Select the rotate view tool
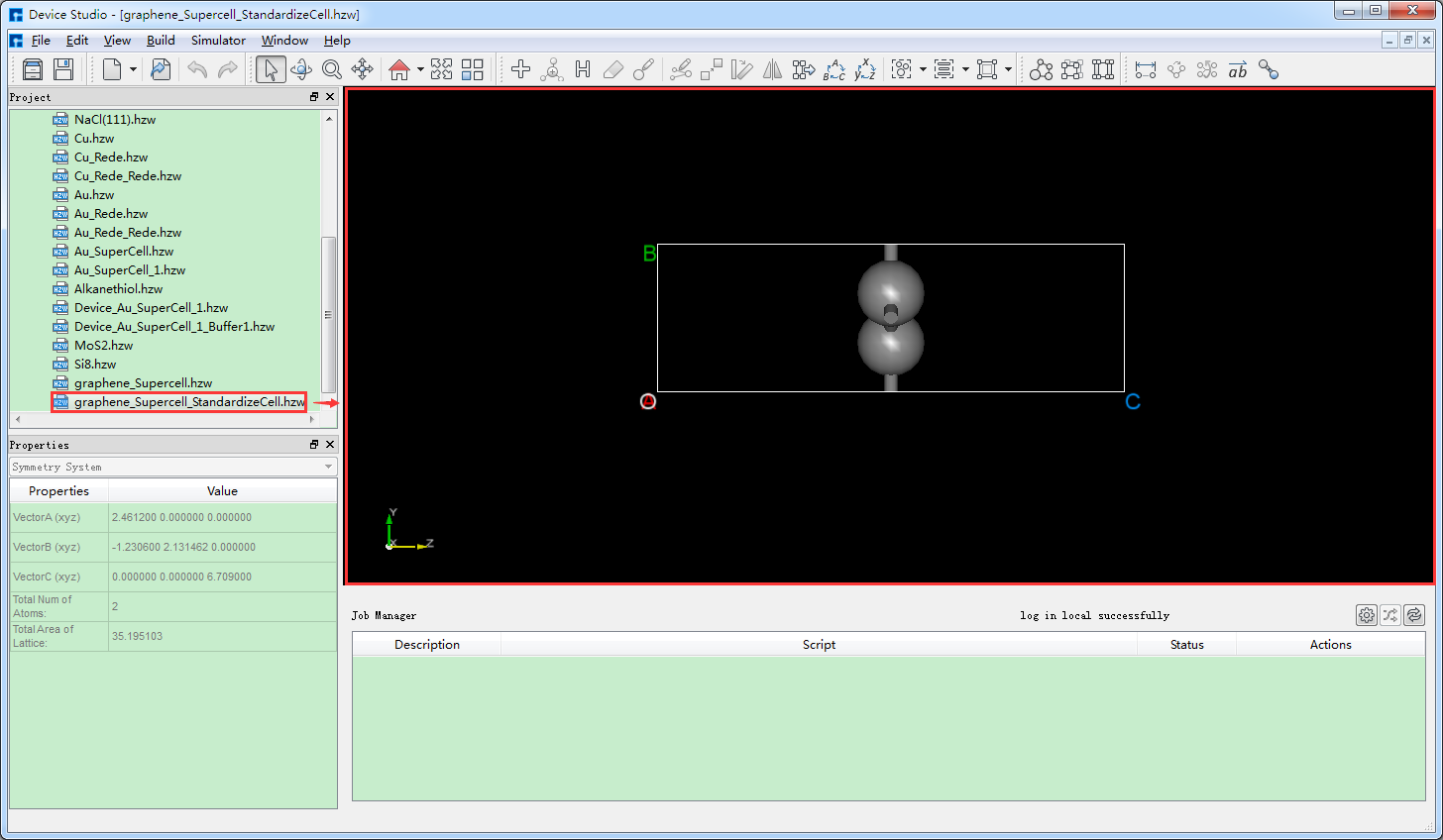This screenshot has height=840, width=1443. click(x=301, y=69)
